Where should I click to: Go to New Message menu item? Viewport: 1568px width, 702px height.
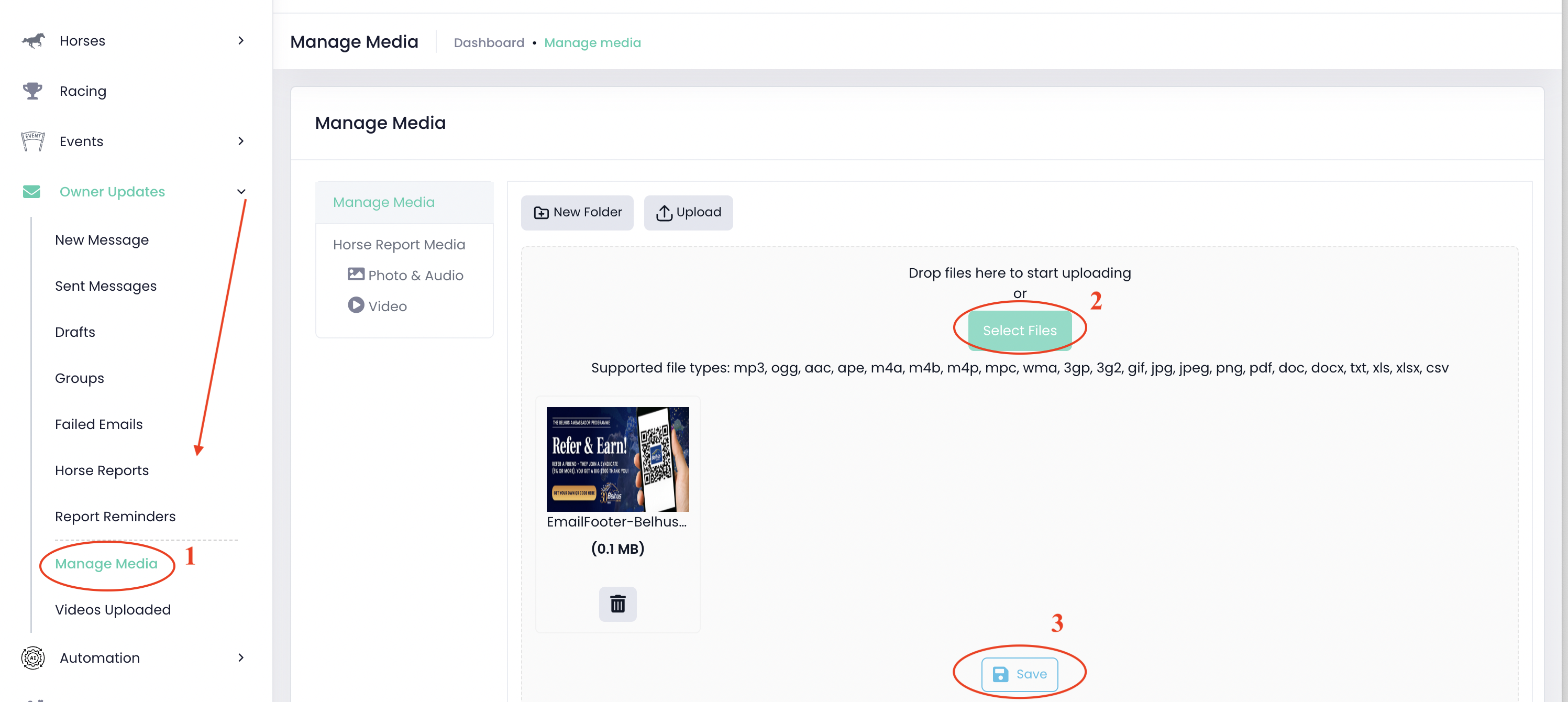102,240
